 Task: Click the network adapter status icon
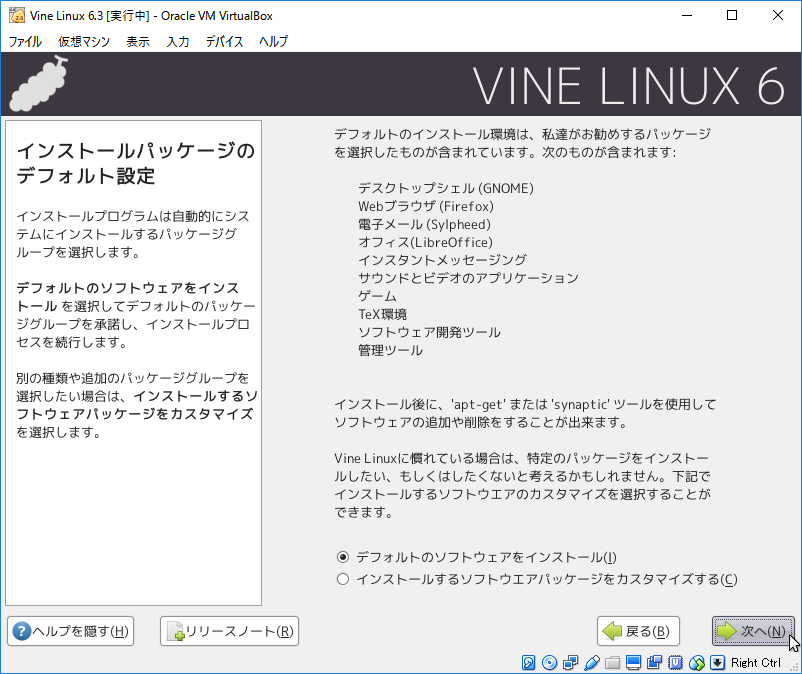pyautogui.click(x=570, y=662)
